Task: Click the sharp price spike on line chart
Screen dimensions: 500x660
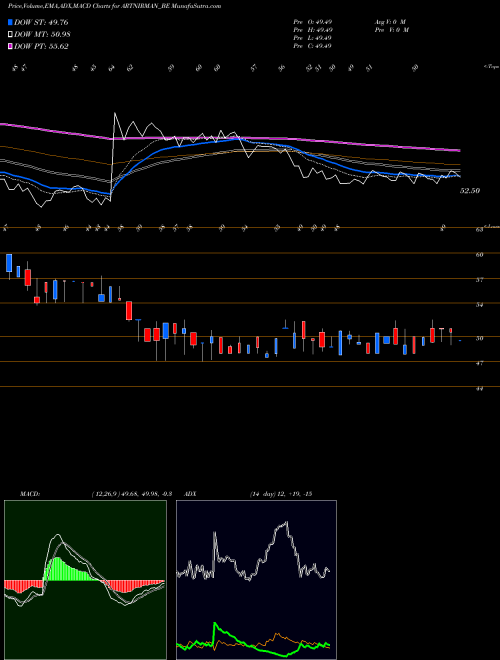Action: (x=115, y=114)
